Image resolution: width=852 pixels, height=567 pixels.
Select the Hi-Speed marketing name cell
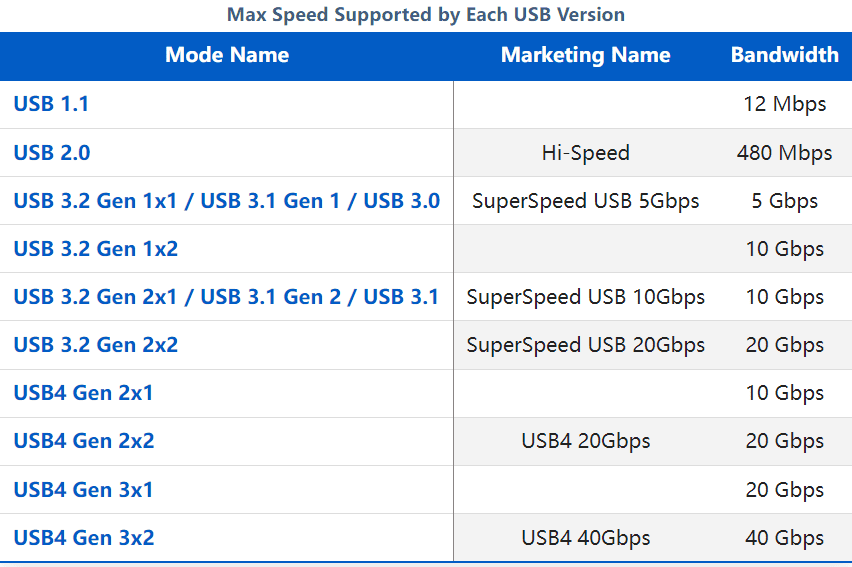pyautogui.click(x=585, y=153)
